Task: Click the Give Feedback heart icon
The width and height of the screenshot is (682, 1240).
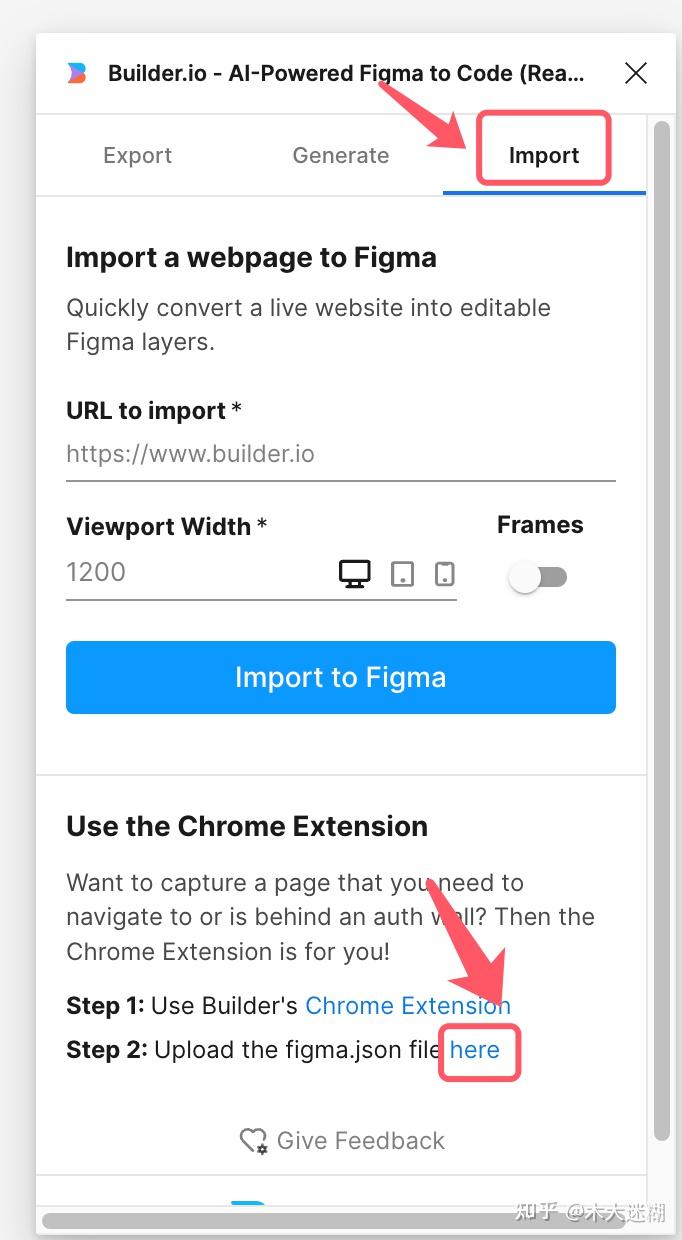Action: coord(253,1141)
